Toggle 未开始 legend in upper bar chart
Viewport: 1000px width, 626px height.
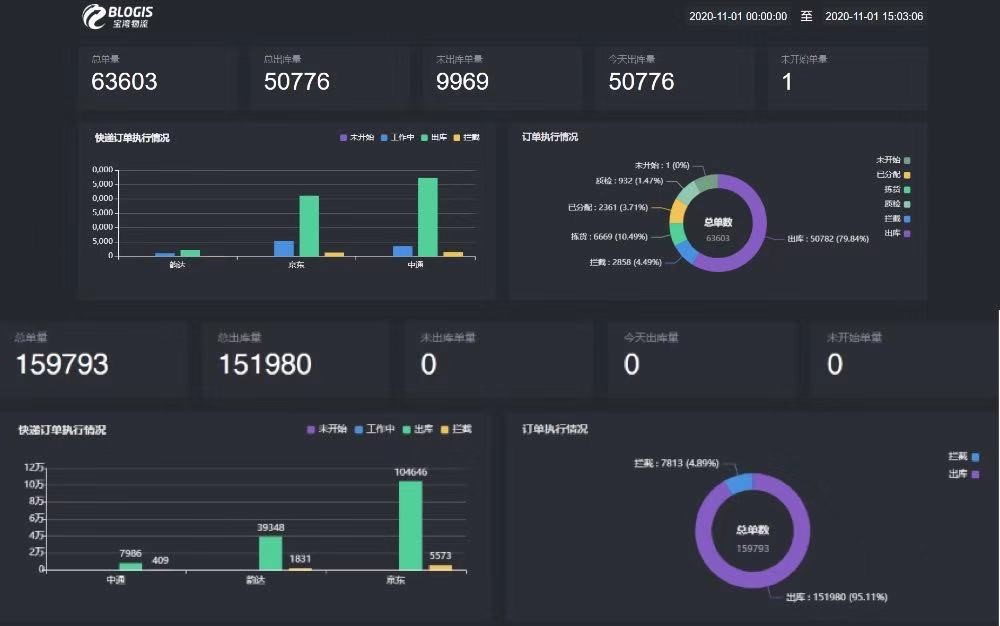tap(355, 137)
